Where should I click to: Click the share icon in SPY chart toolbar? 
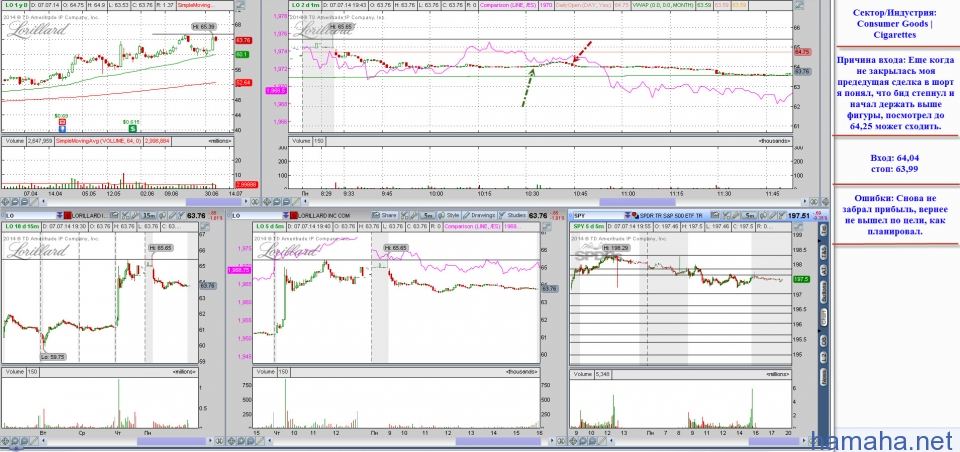[x=714, y=215]
